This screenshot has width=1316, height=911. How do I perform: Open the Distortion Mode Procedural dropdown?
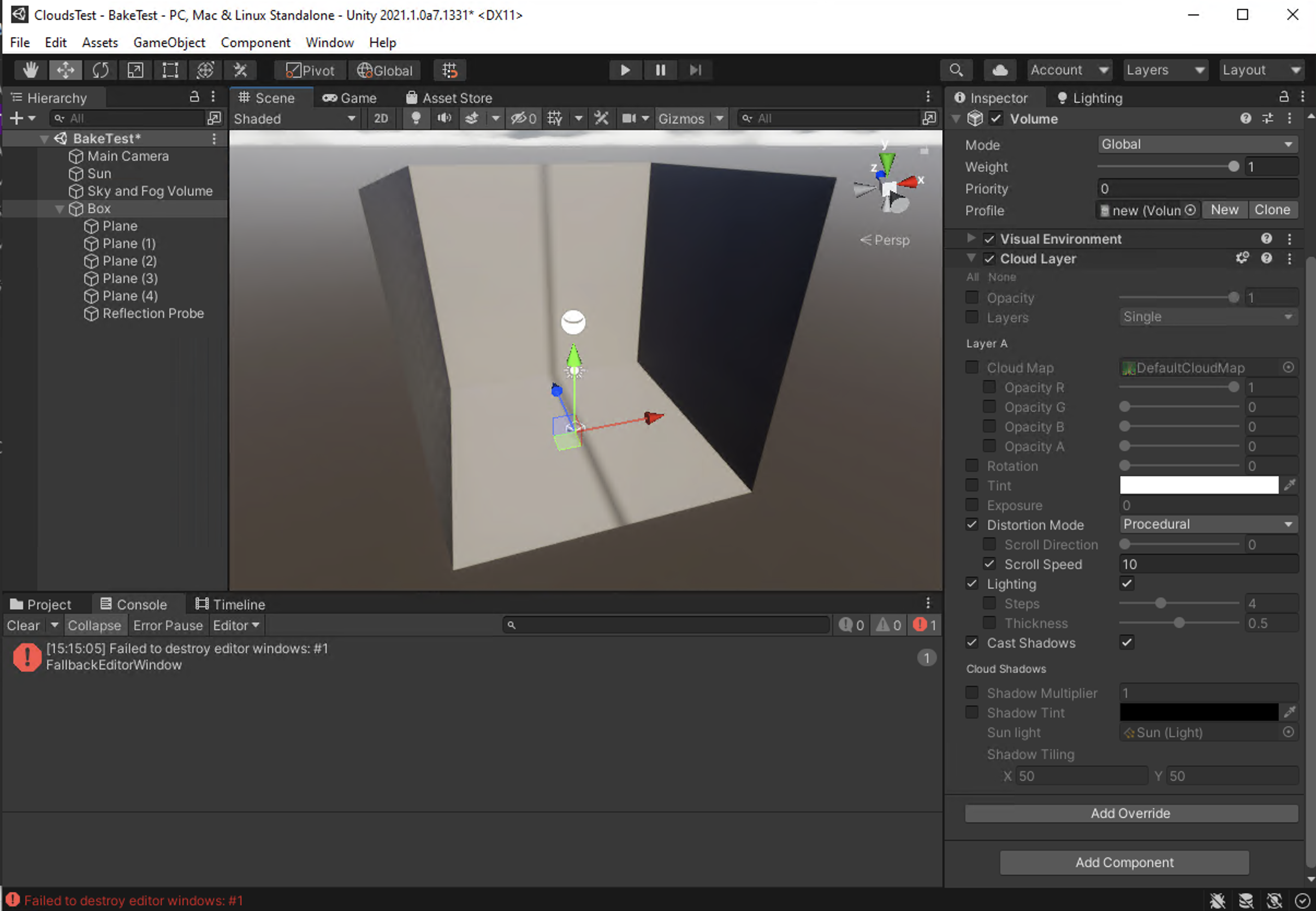[x=1208, y=524]
